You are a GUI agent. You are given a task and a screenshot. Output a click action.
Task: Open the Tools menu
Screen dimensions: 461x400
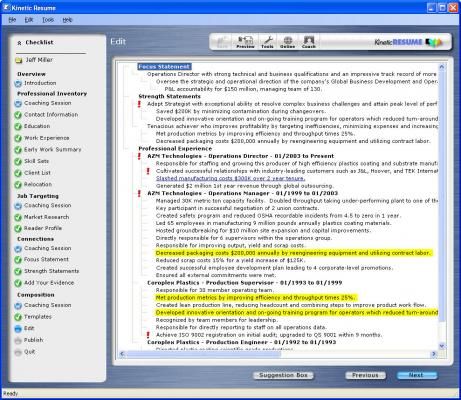pos(48,20)
